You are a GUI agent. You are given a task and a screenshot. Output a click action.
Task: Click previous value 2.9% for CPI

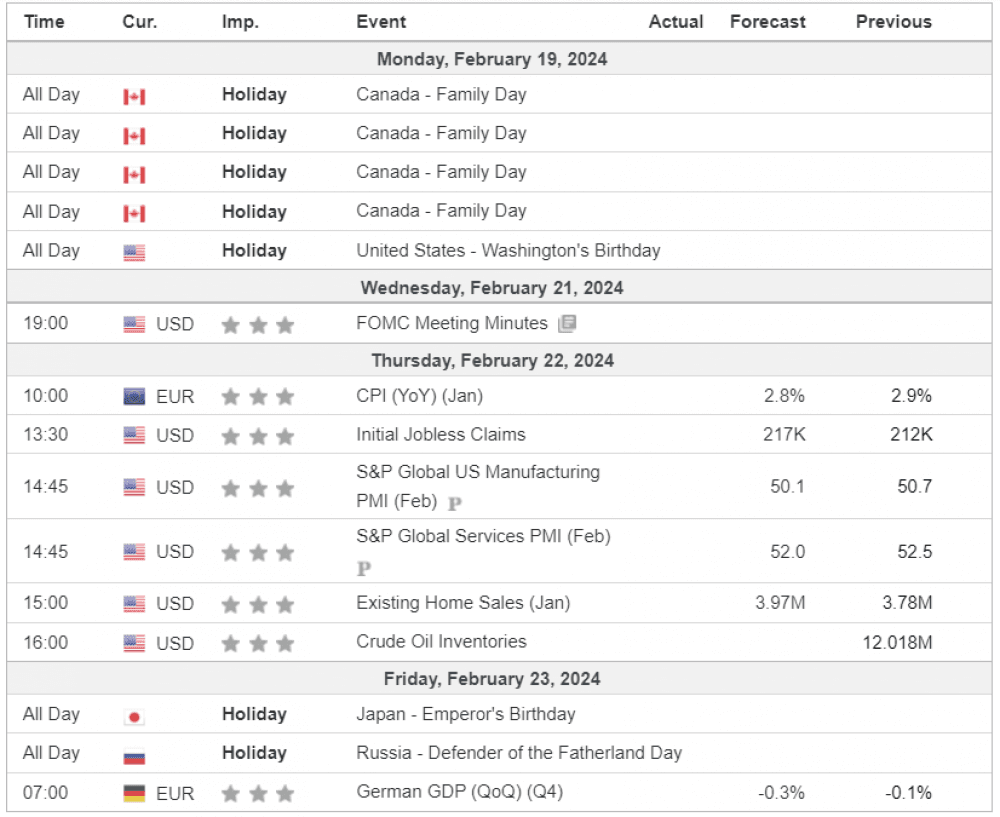click(x=911, y=396)
